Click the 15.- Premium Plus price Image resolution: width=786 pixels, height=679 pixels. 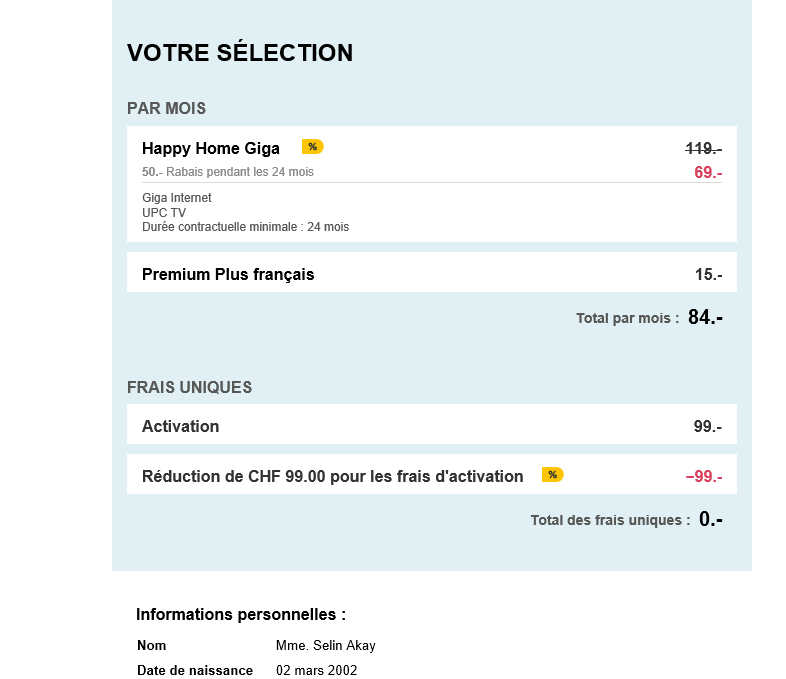coord(708,274)
